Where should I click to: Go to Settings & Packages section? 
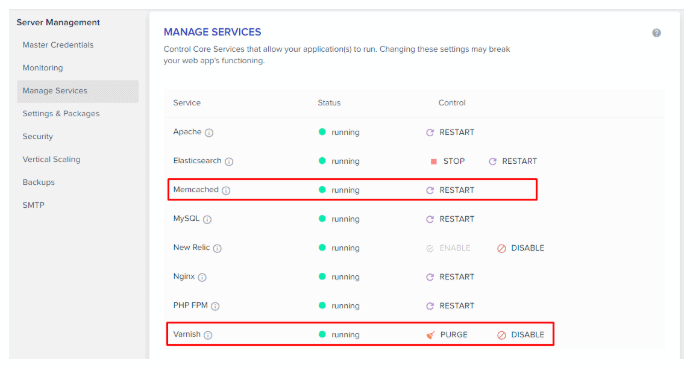click(x=61, y=114)
